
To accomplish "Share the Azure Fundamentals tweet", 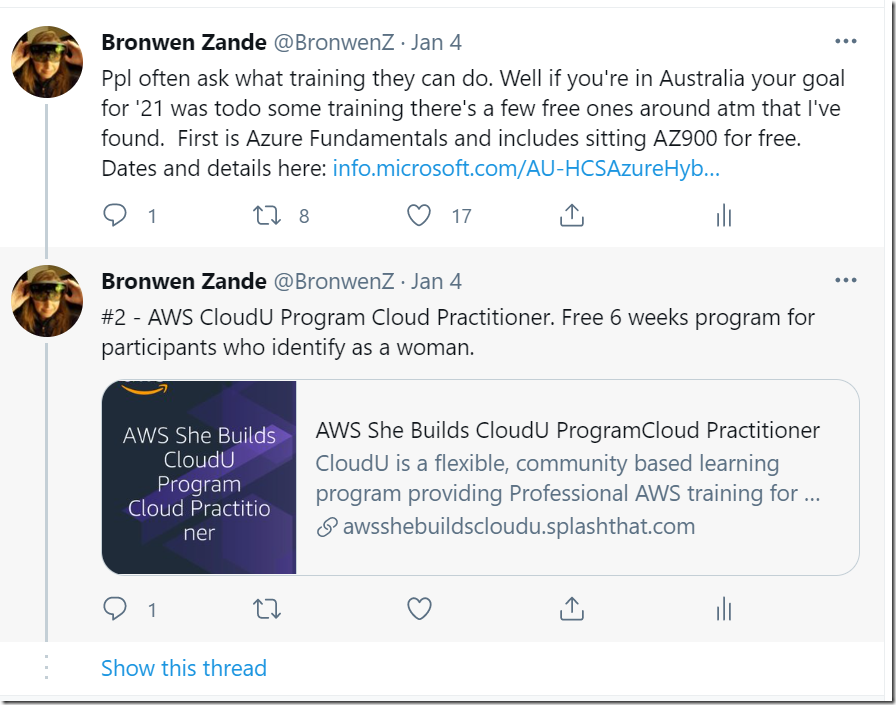I will click(x=571, y=215).
